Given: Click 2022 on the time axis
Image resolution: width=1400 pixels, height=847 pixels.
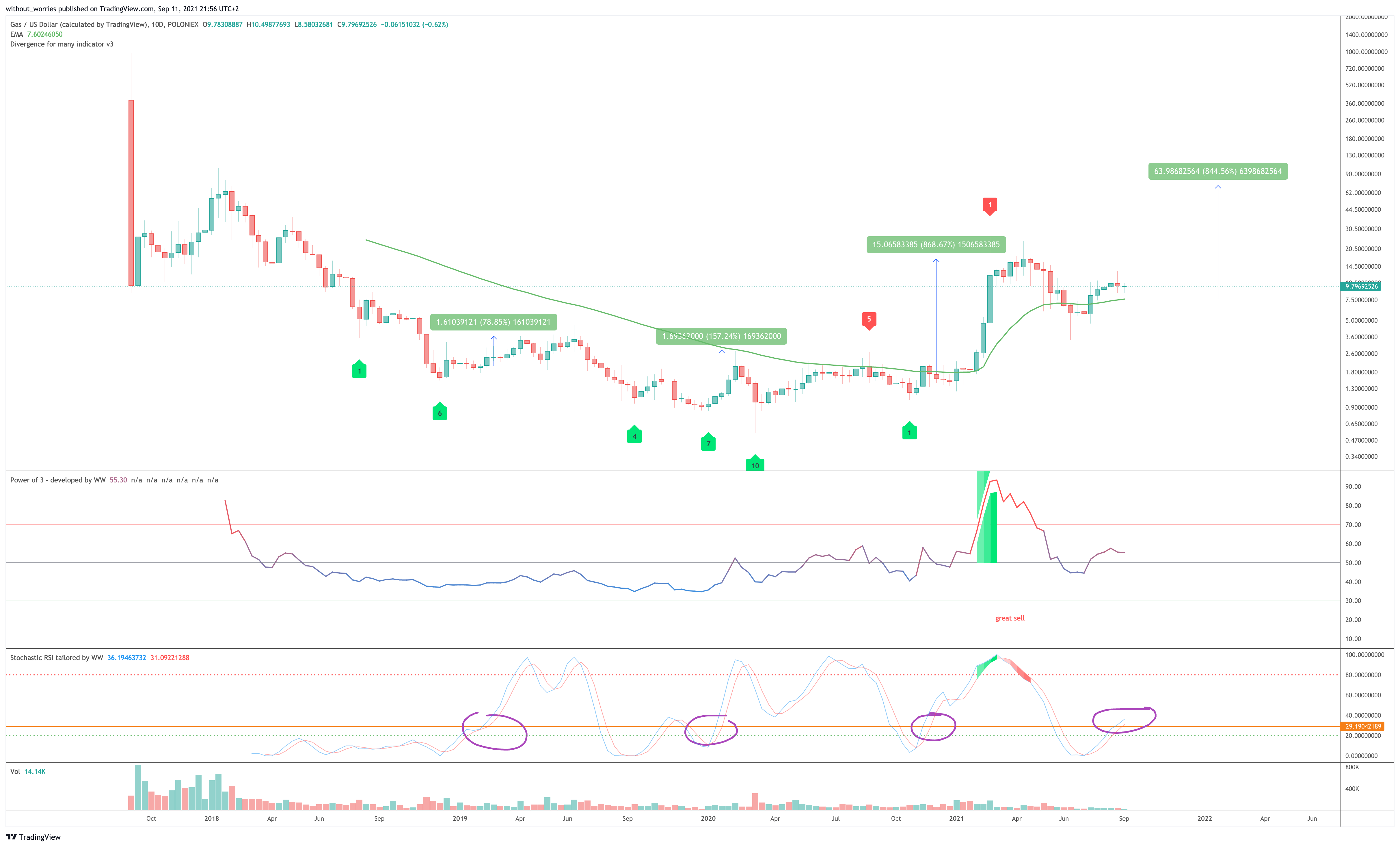Looking at the screenshot, I should (x=1204, y=819).
